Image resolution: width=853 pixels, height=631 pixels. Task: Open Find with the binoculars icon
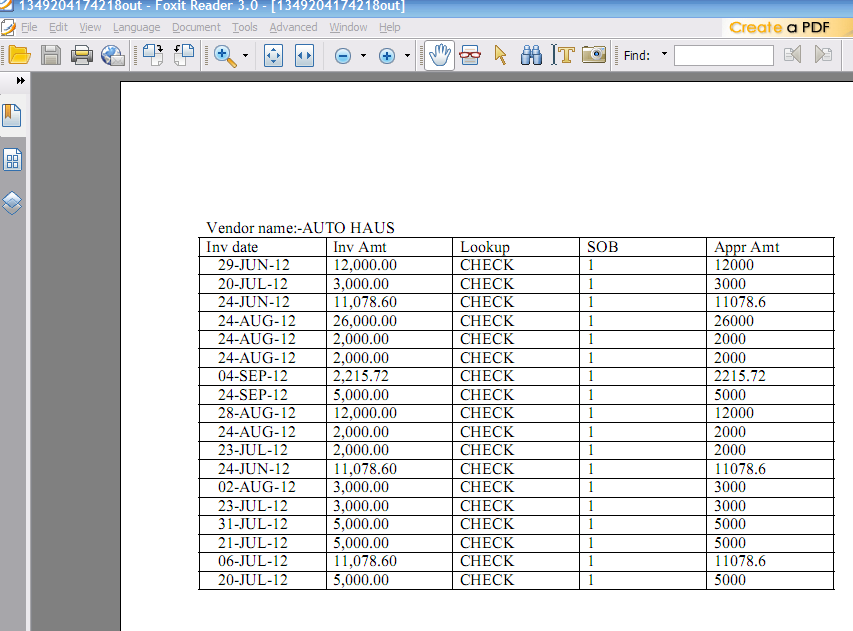pos(531,55)
